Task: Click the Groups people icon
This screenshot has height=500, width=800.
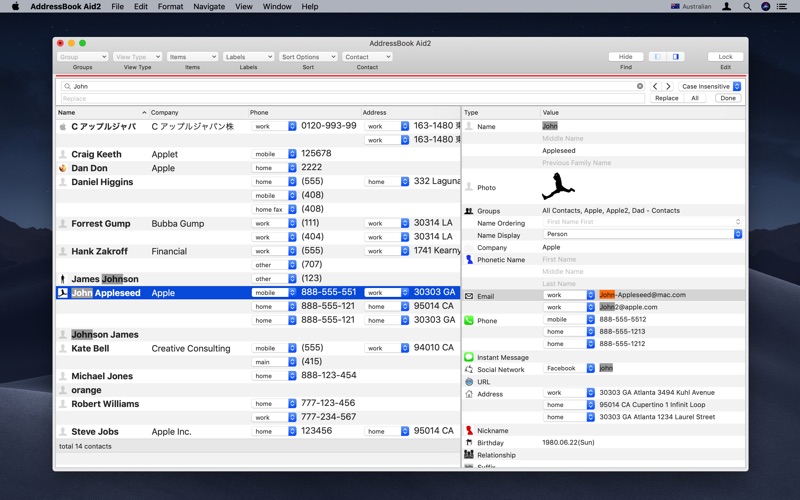Action: click(x=469, y=211)
